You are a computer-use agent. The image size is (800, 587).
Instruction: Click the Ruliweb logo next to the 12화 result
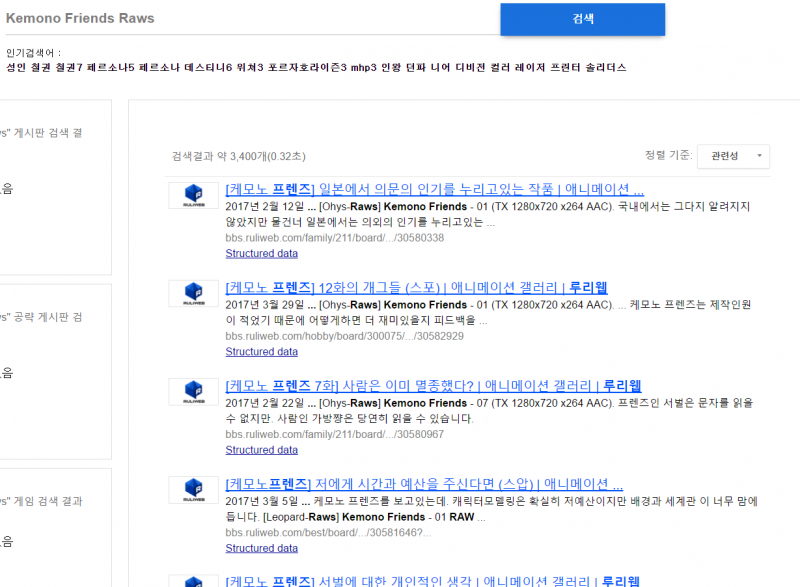(x=193, y=293)
